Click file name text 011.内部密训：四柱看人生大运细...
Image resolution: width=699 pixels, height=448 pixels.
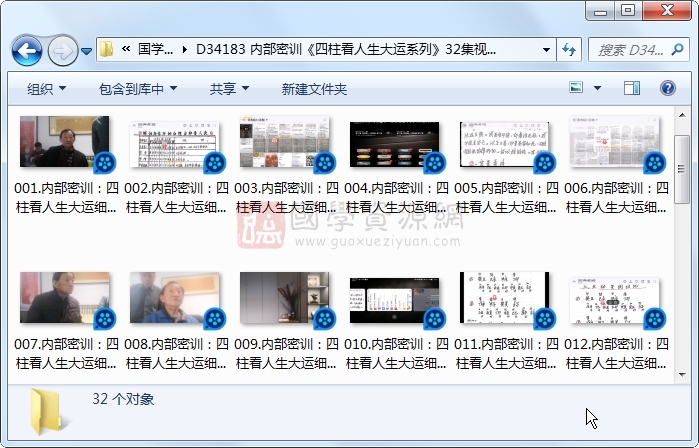506,353
